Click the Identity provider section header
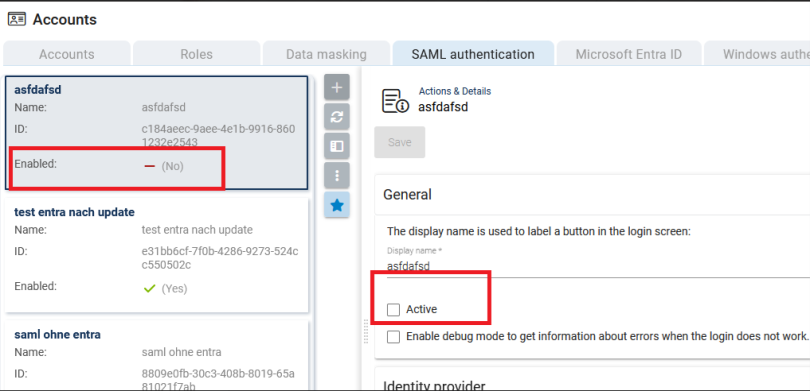 click(434, 385)
